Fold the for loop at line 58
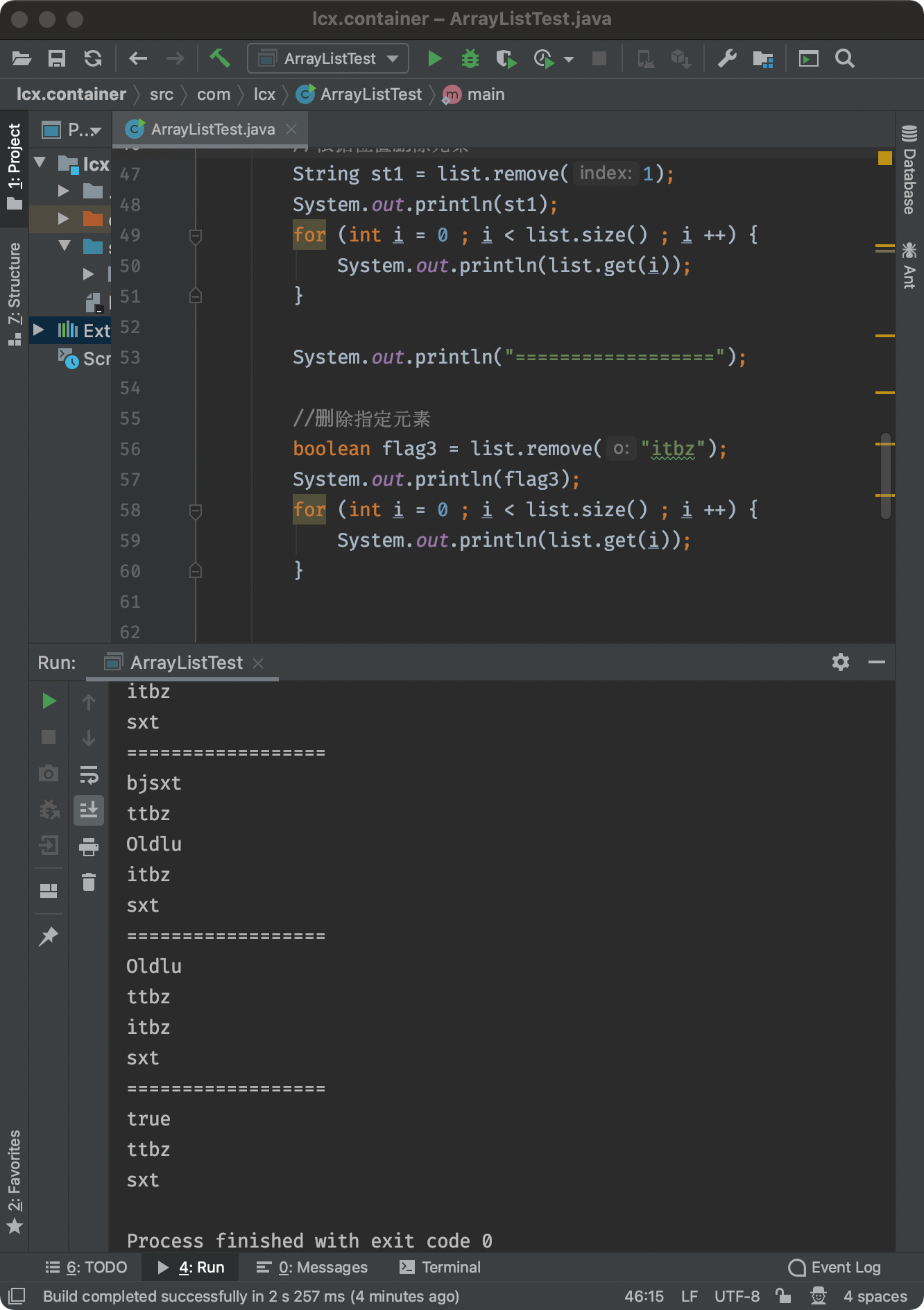 (196, 511)
